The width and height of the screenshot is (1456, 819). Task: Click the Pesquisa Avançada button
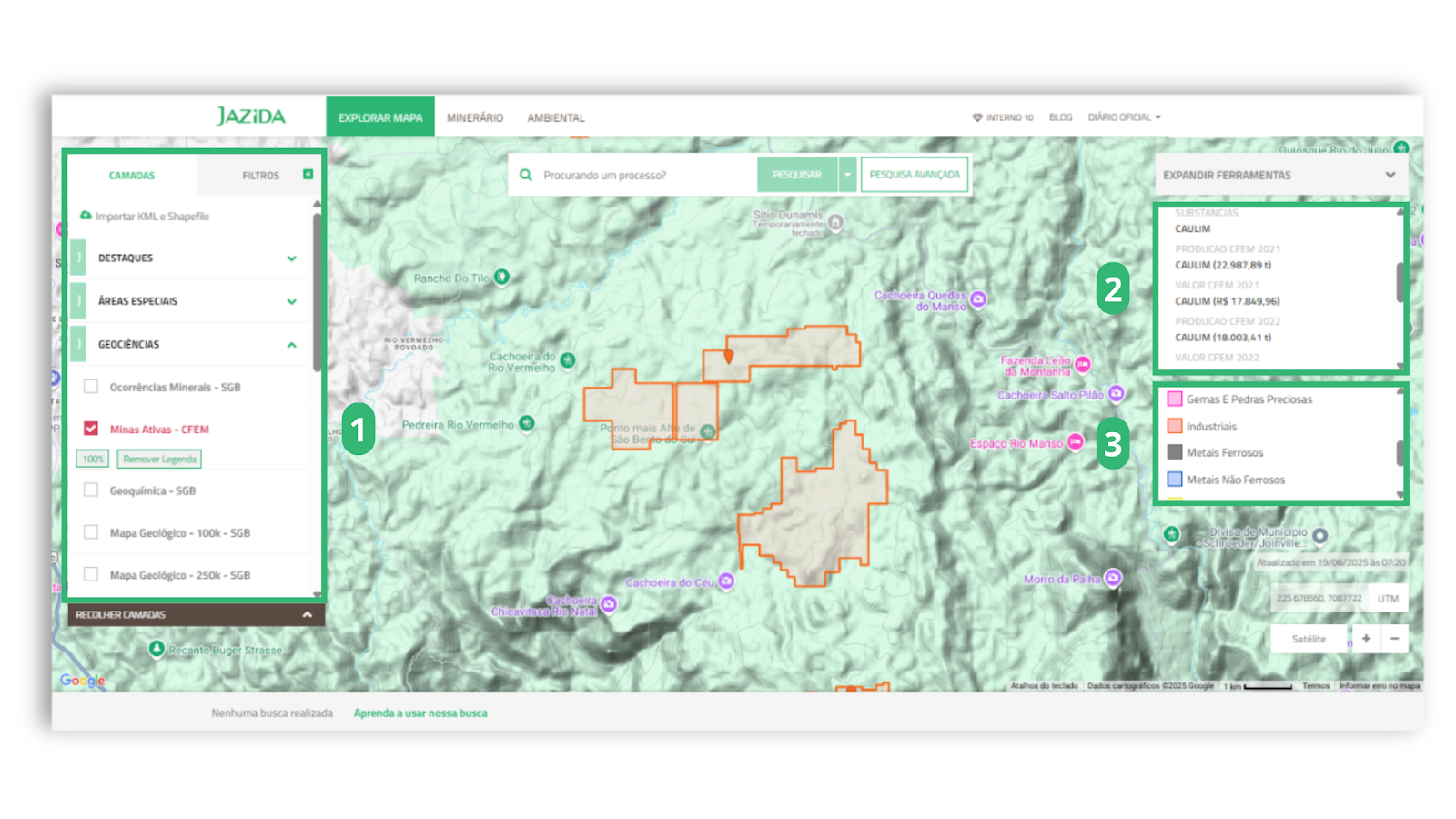point(915,175)
